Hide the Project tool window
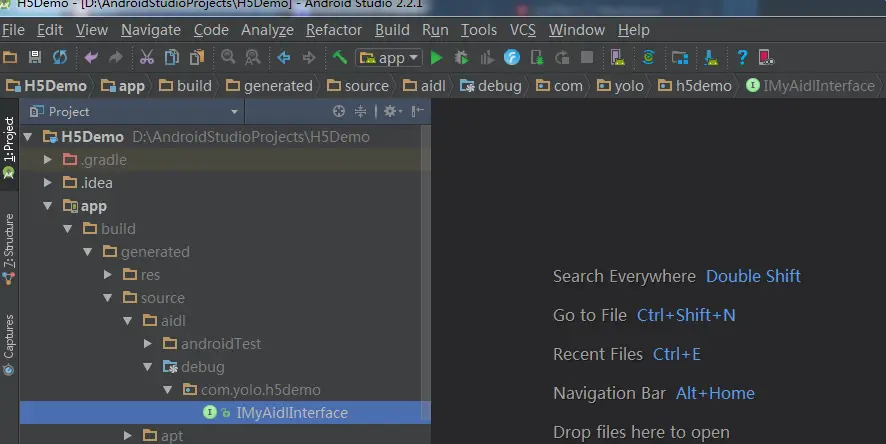 pyautogui.click(x=418, y=111)
